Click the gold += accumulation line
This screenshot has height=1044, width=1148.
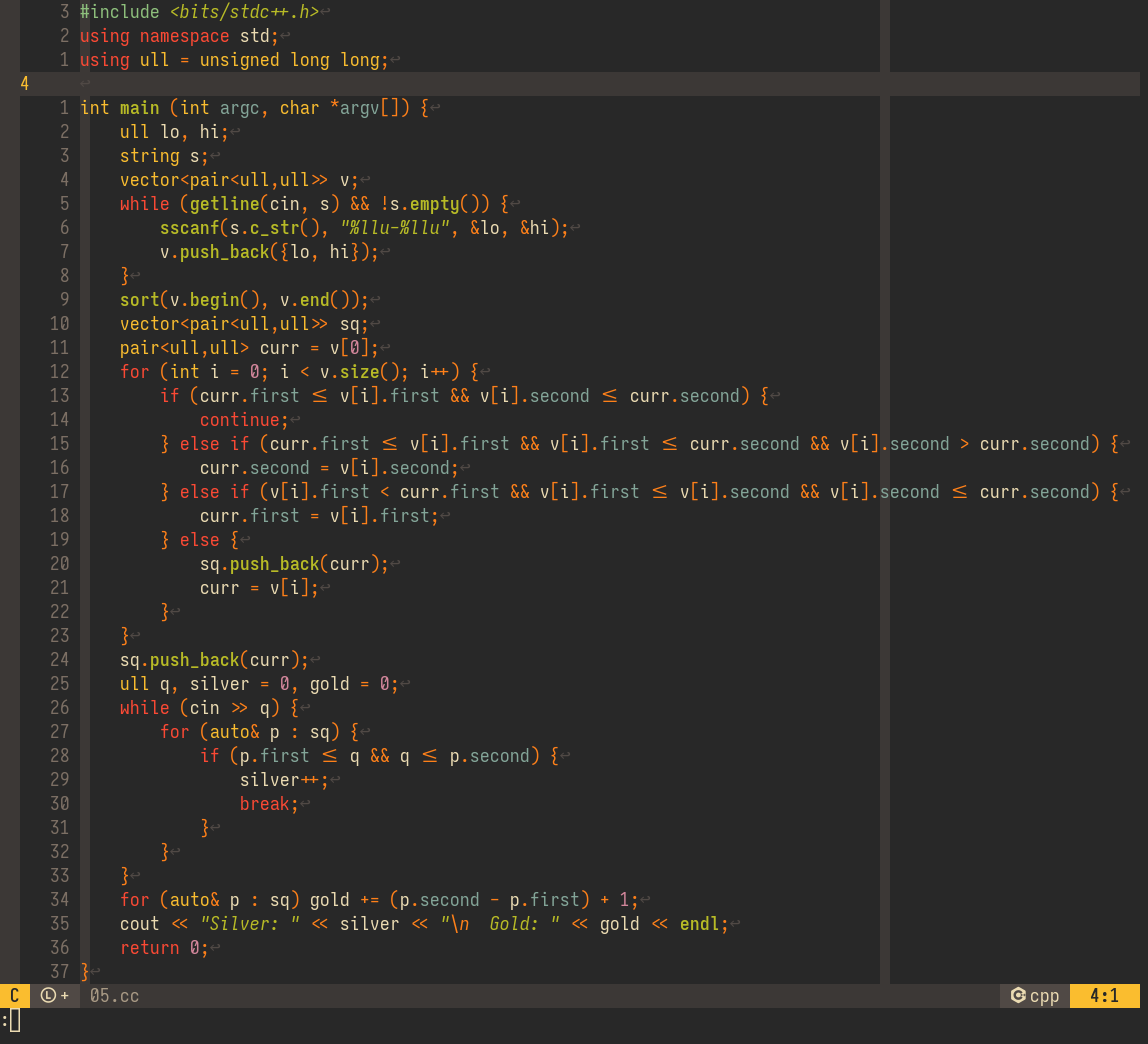point(379,900)
